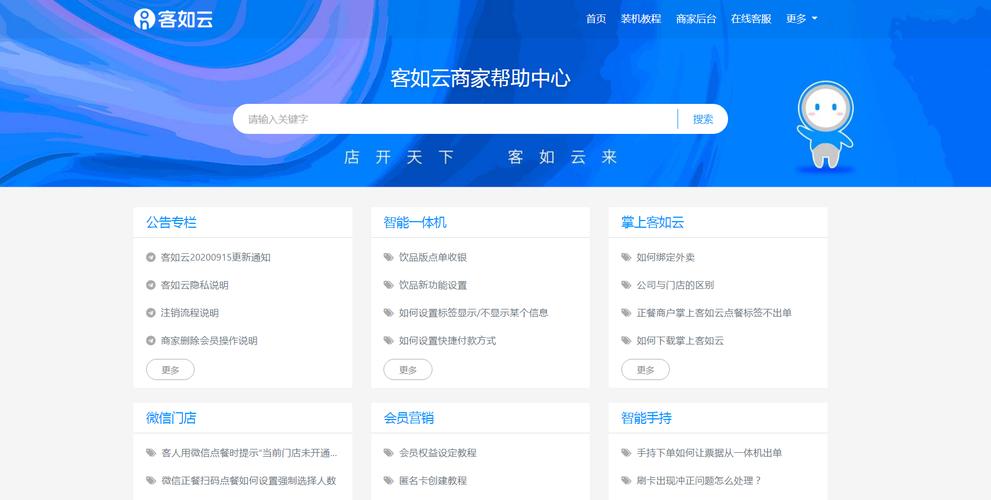Open article 客如云20200915更新通知
Screen dimensions: 991x500
[216, 257]
